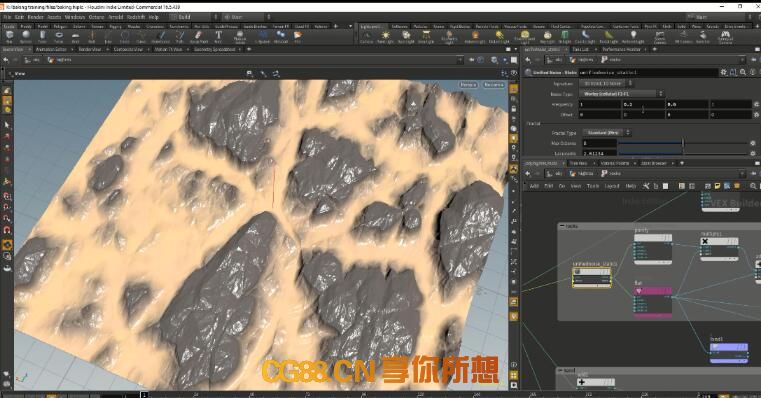Image resolution: width=761 pixels, height=398 pixels.
Task: Open the Windows menu
Action: point(75,17)
